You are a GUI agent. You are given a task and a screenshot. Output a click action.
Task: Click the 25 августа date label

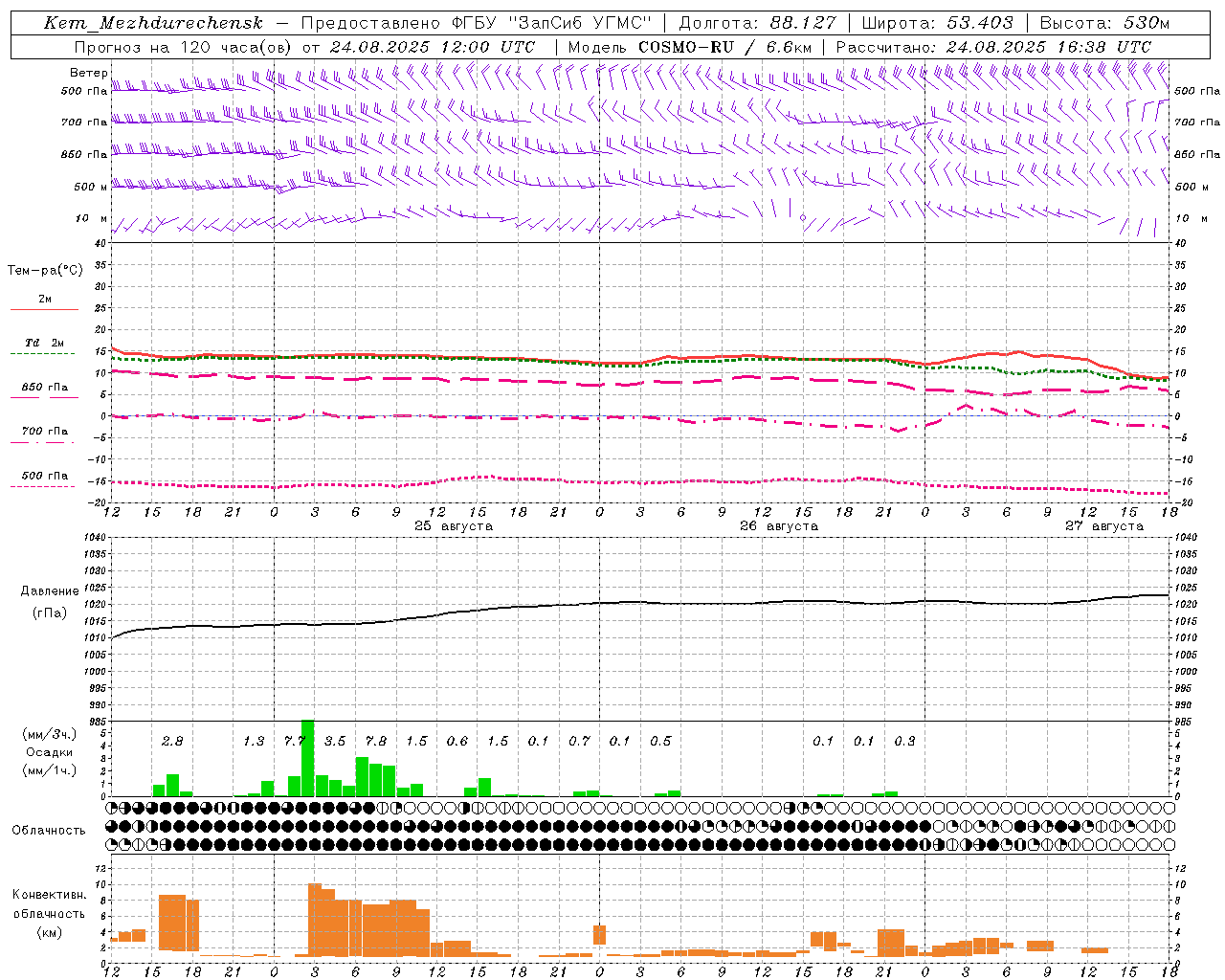click(454, 526)
